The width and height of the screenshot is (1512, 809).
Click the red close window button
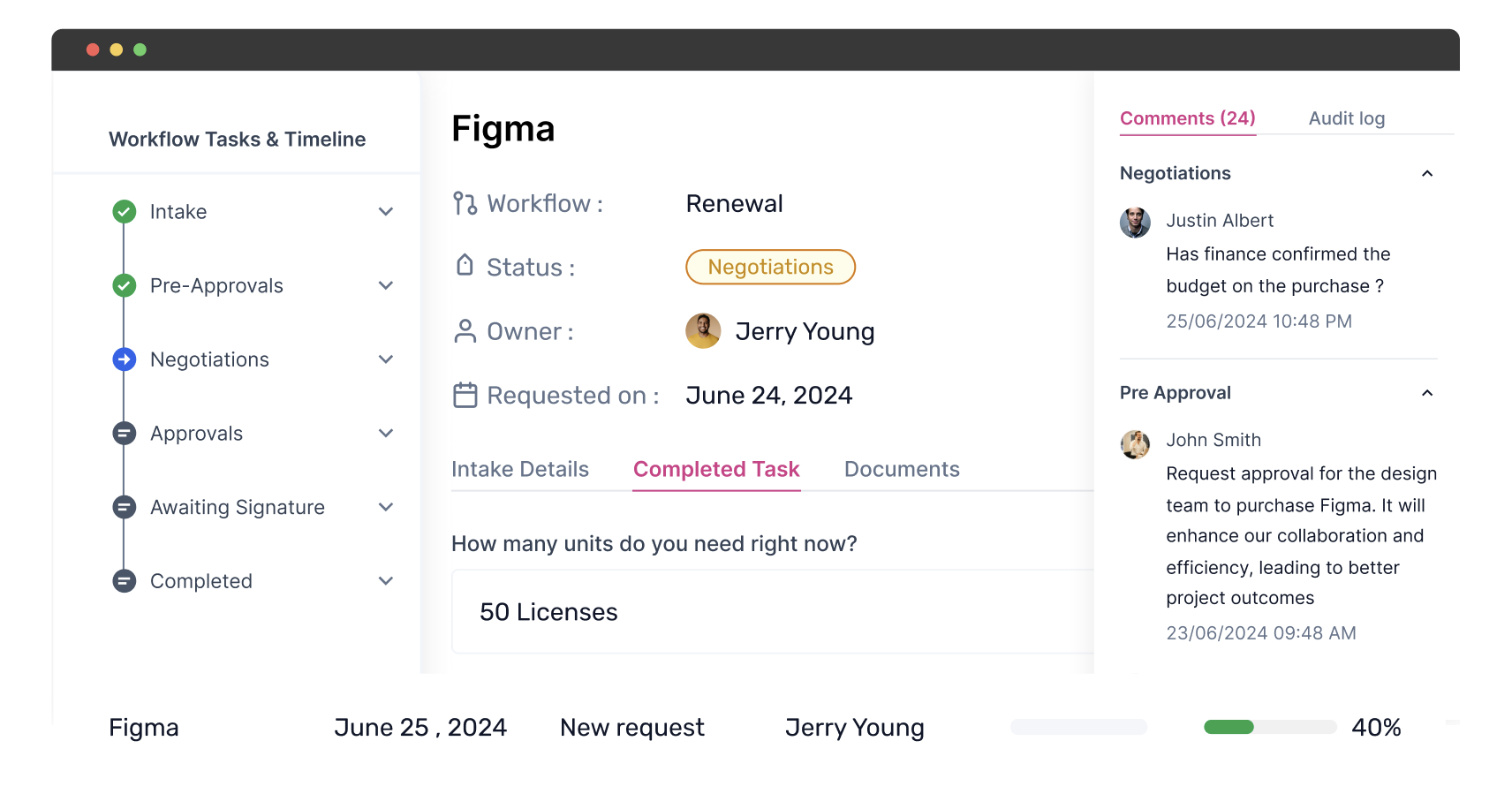(93, 49)
